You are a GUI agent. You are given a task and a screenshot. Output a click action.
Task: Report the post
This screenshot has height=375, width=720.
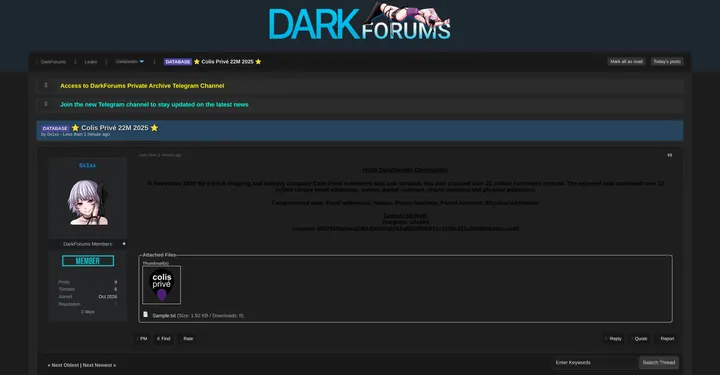(667, 339)
